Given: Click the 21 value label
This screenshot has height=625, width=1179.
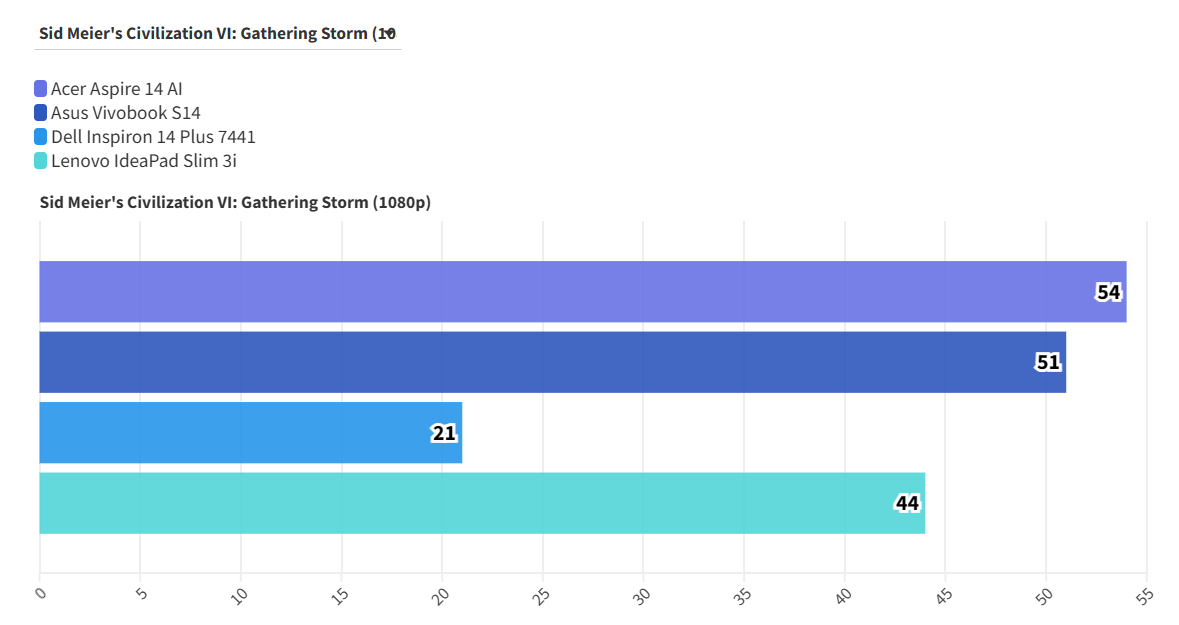Looking at the screenshot, I should (444, 433).
